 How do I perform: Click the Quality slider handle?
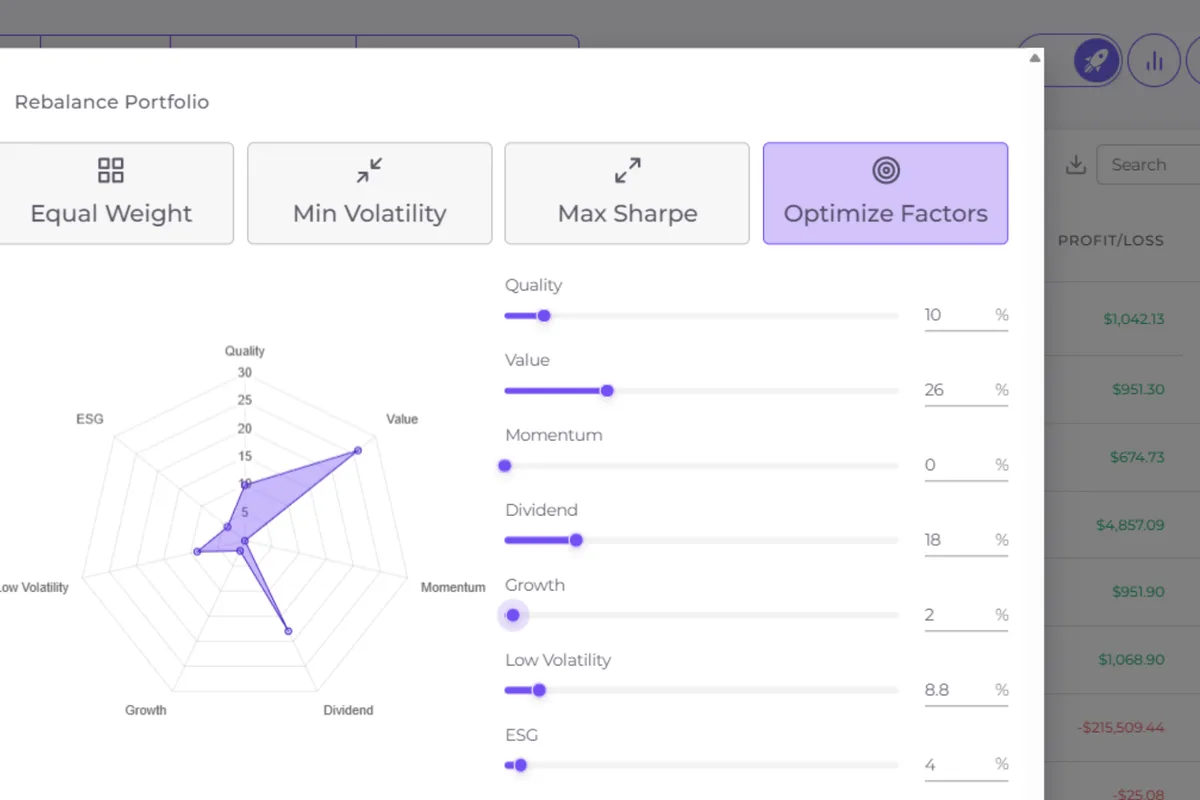(544, 315)
